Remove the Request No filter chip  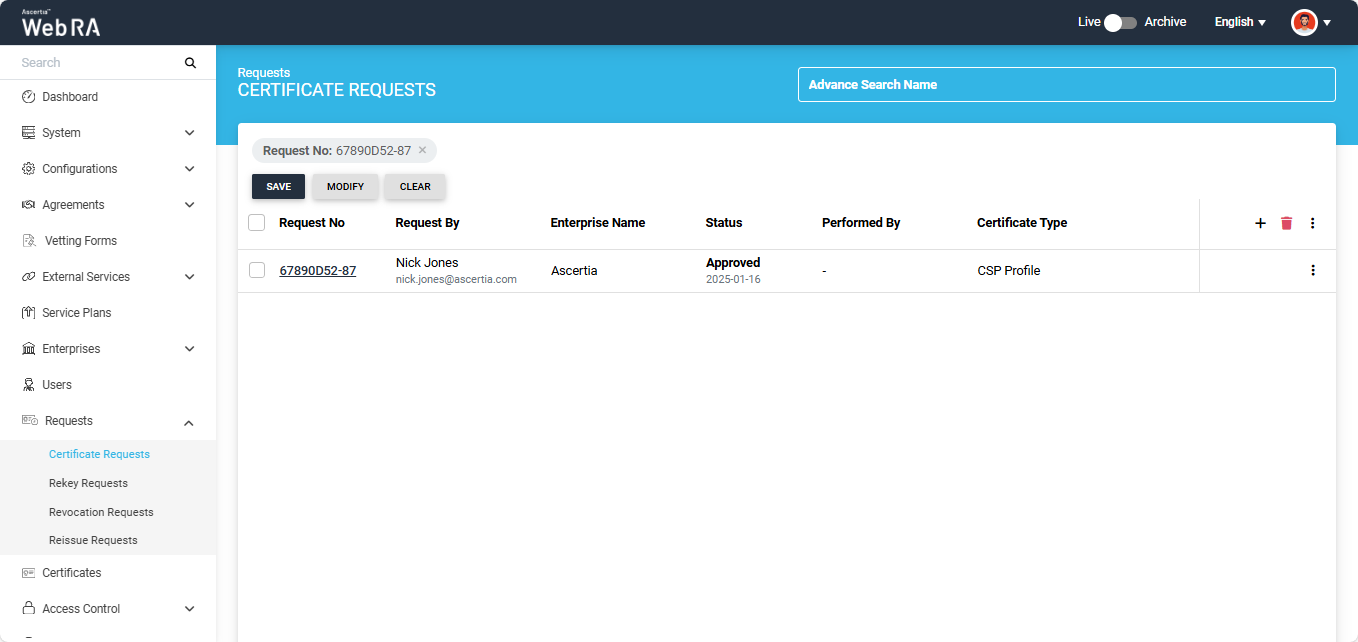(x=422, y=150)
